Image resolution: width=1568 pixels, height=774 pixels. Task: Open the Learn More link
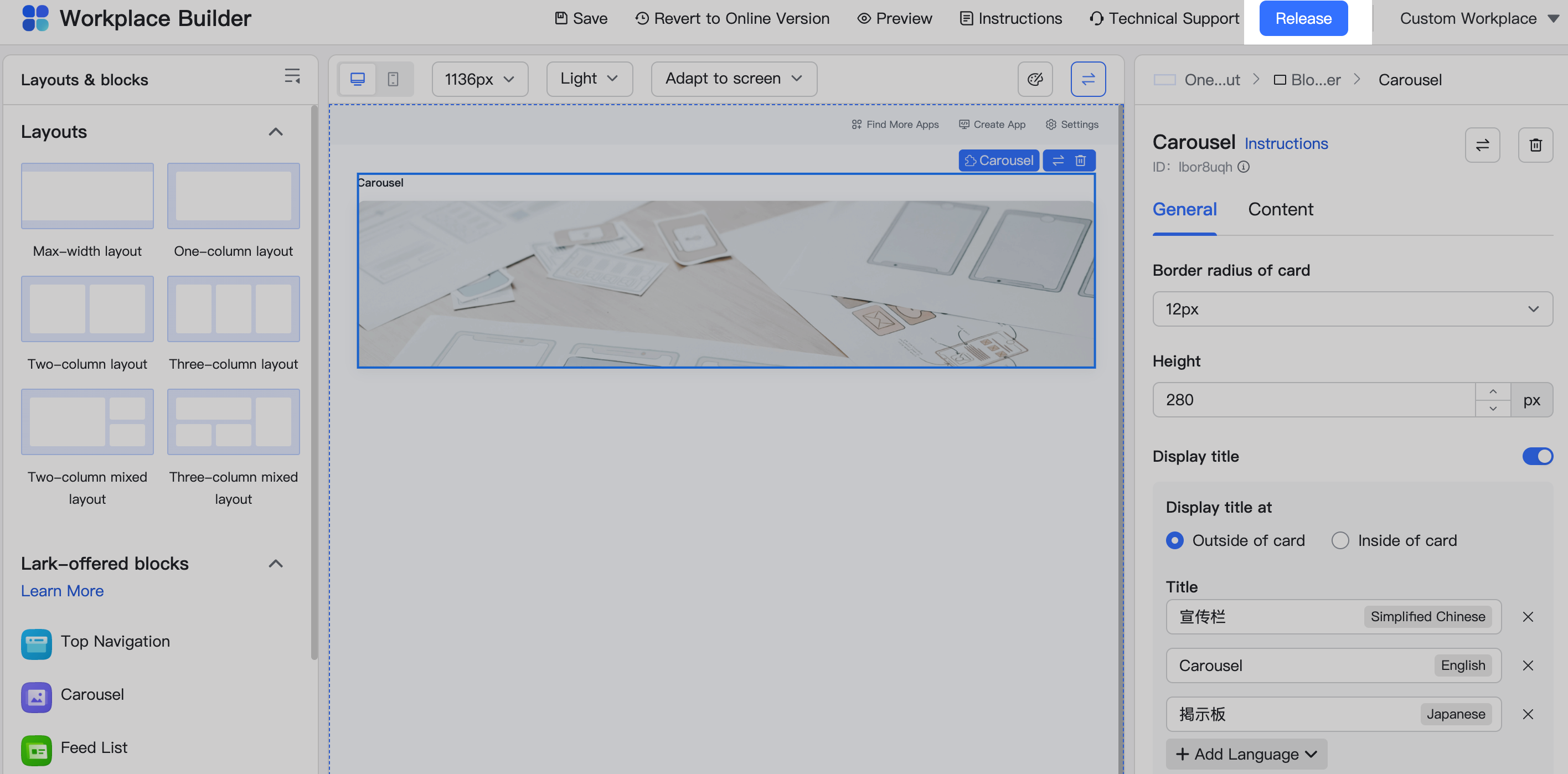pyautogui.click(x=62, y=590)
